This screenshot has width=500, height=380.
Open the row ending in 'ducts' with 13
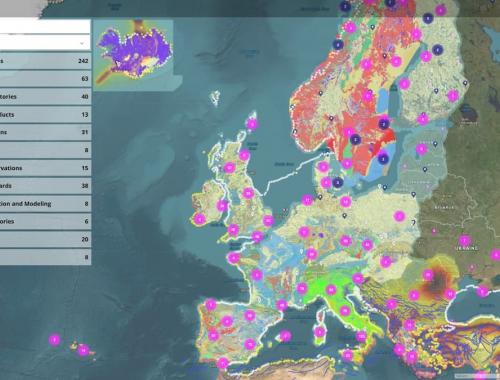click(45, 115)
